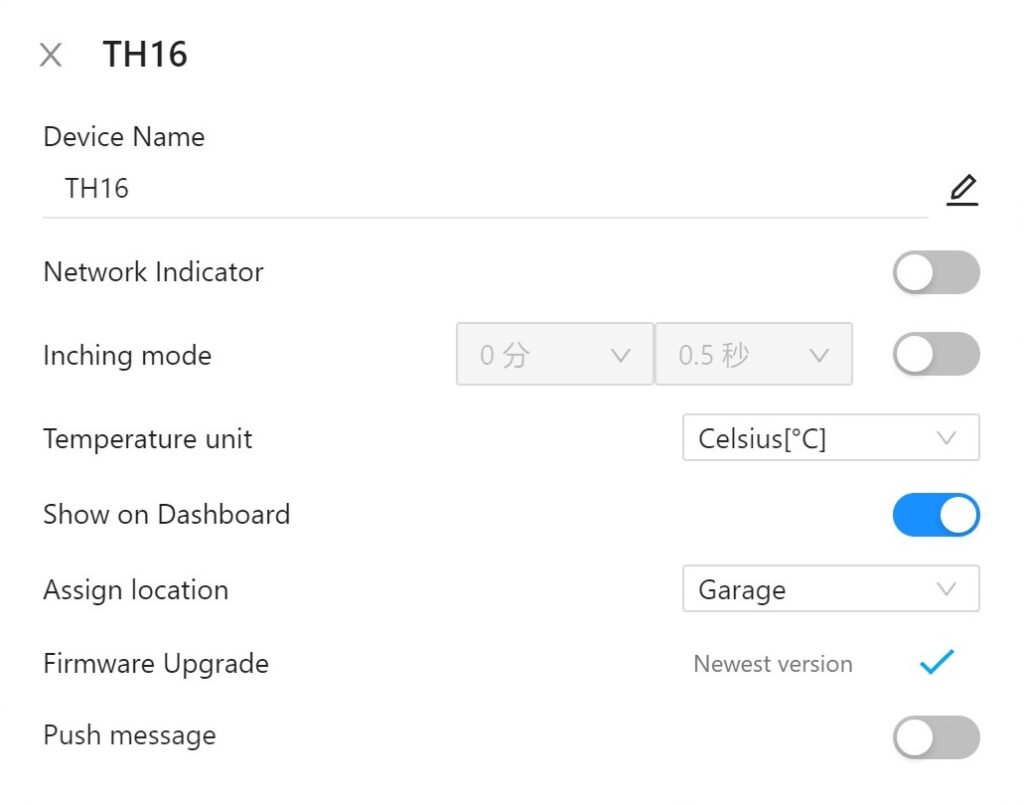
Task: Open the Garage location dropdown
Action: [830, 589]
